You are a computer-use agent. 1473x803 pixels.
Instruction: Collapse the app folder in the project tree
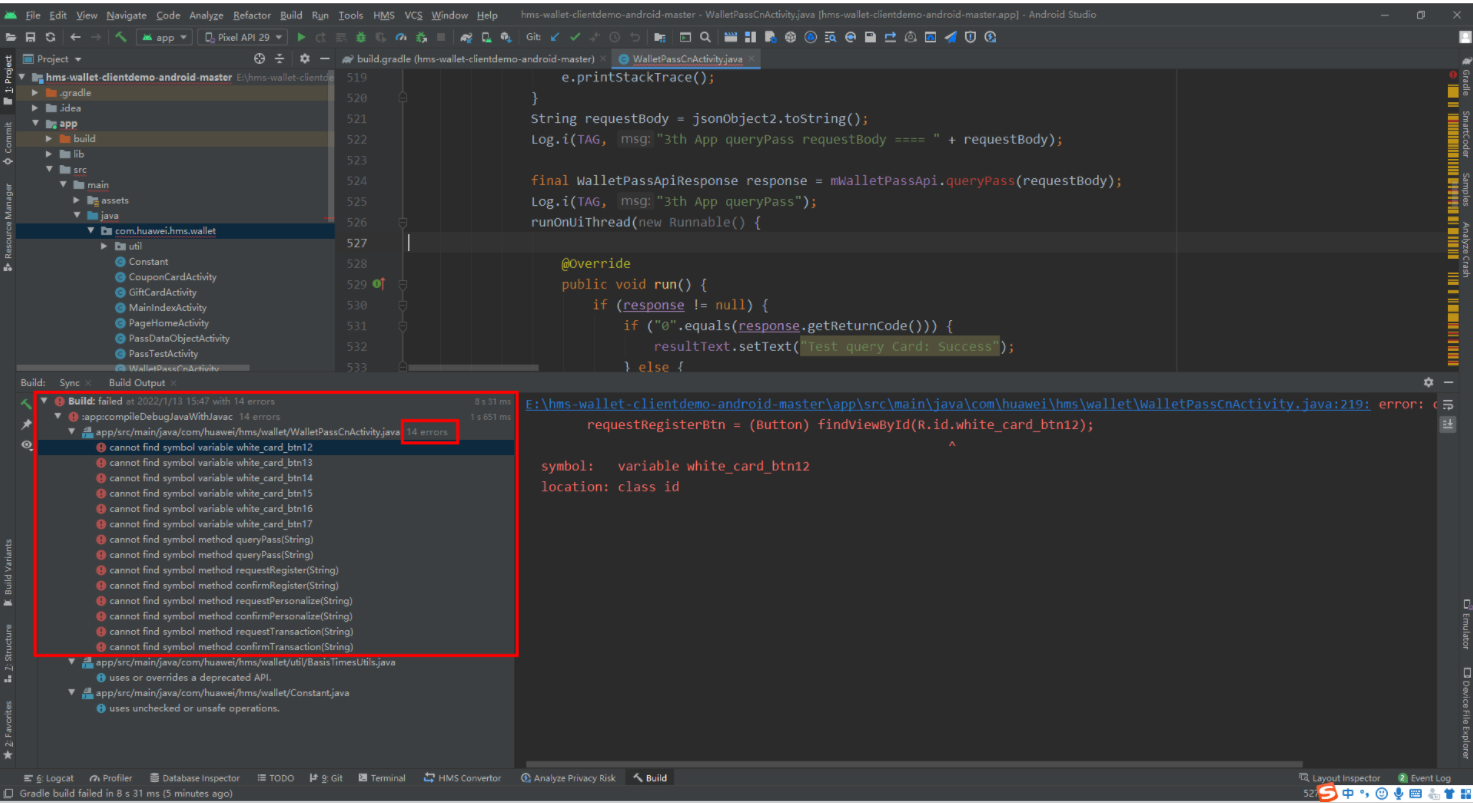37,124
